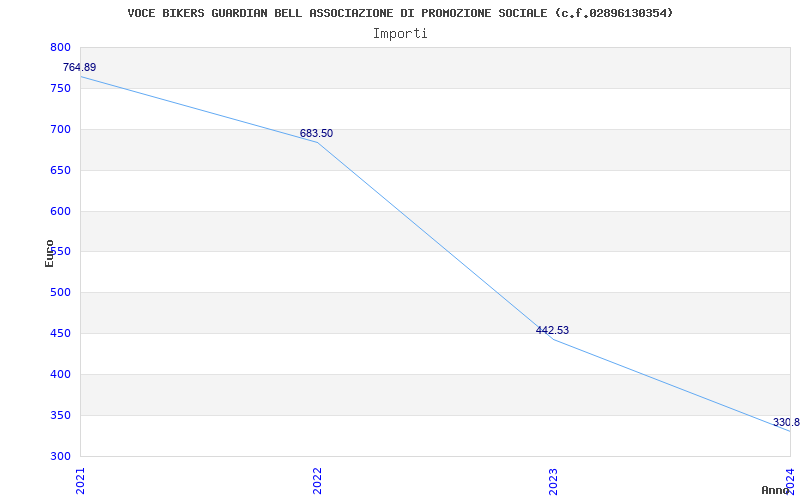
Task: Click the chart title mentioning VOCE BIKERS GUARDIAN BELL
Action: click(x=400, y=13)
